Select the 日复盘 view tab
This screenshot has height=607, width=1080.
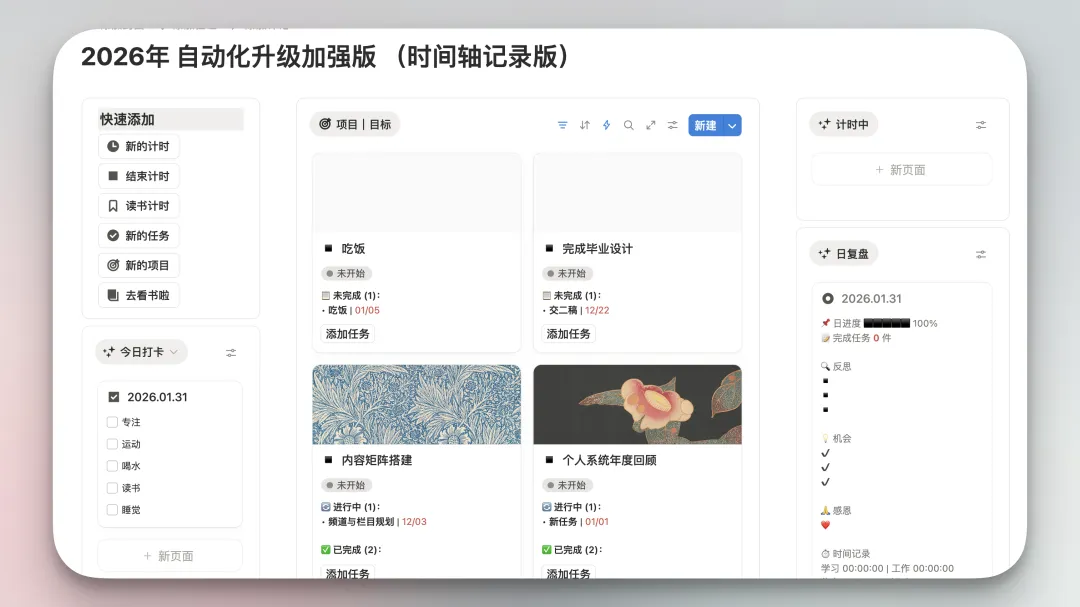pyautogui.click(x=844, y=254)
